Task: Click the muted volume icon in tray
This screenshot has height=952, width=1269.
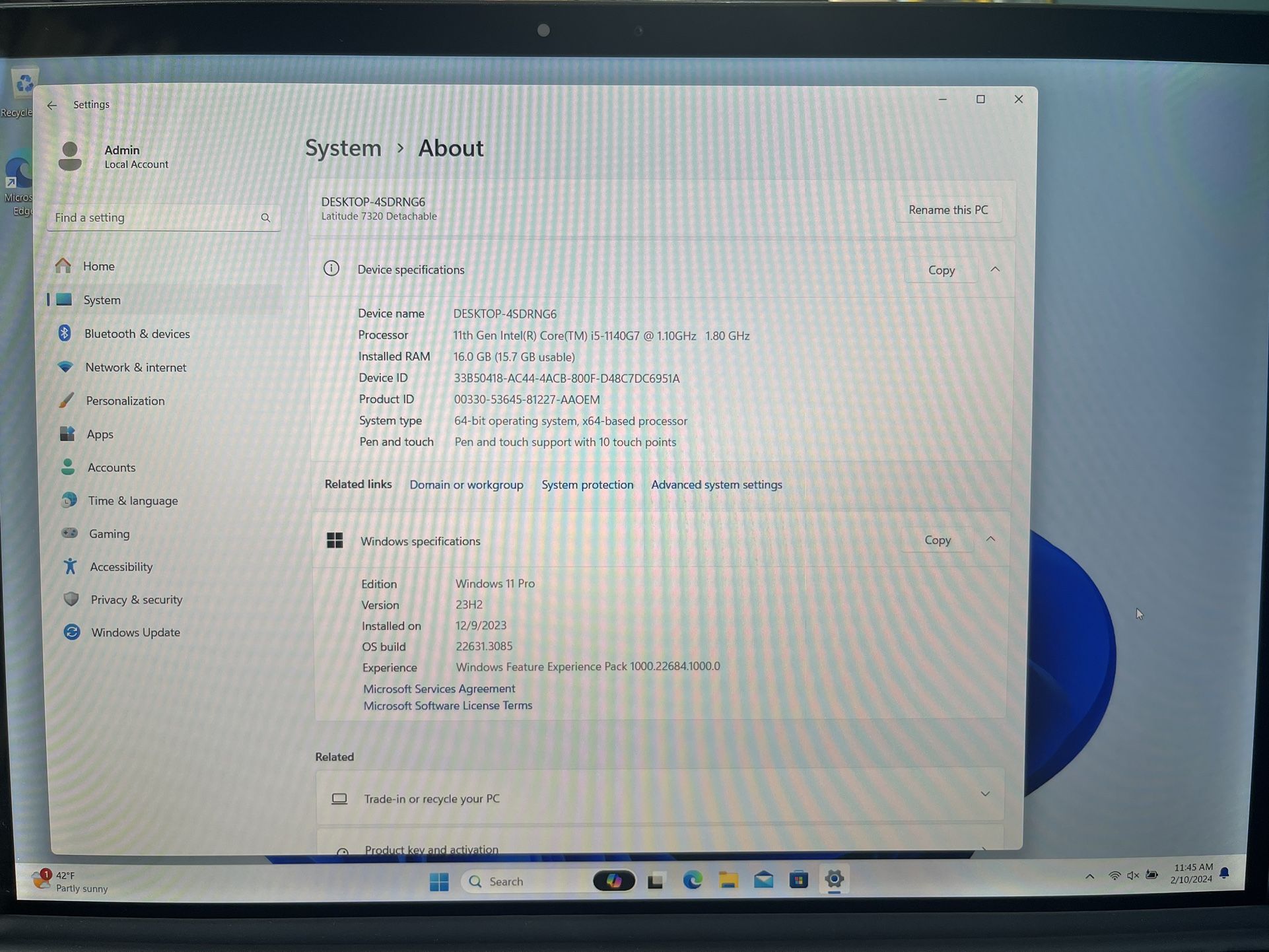Action: 1133,876
